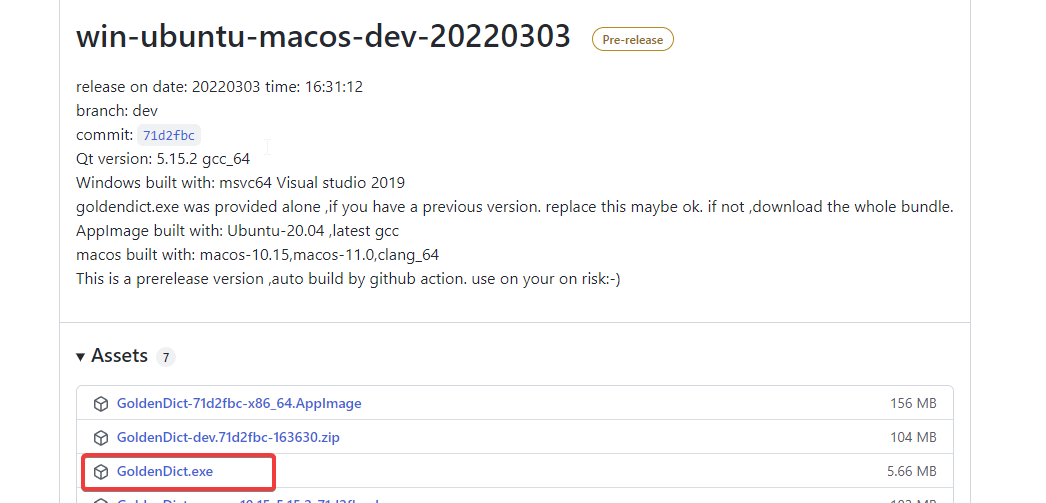1046x503 pixels.
Task: Click package icon beside the AppImage asset
Action: click(101, 404)
